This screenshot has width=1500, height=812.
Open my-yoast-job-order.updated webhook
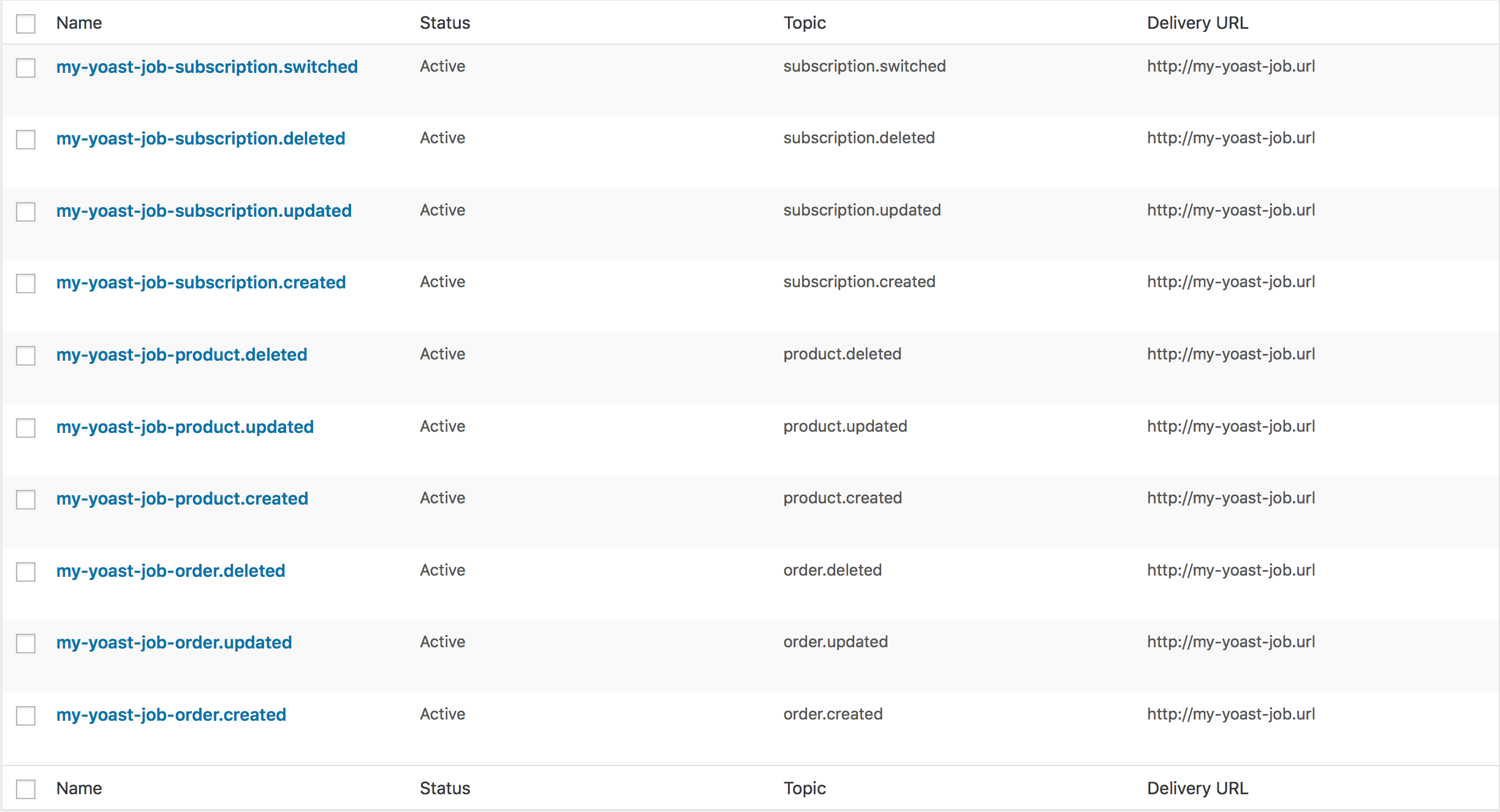173,642
